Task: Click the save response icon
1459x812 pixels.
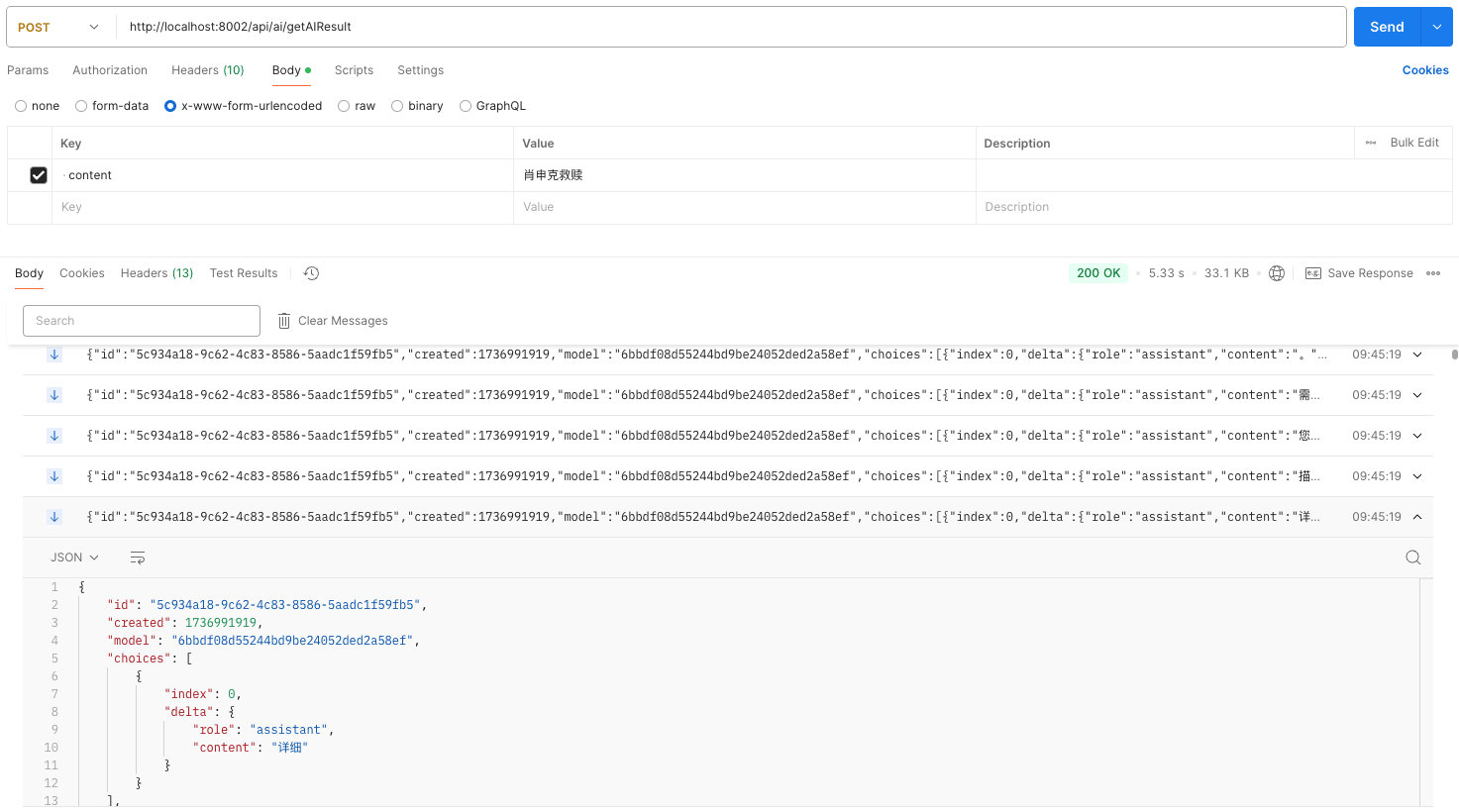Action: point(1313,273)
